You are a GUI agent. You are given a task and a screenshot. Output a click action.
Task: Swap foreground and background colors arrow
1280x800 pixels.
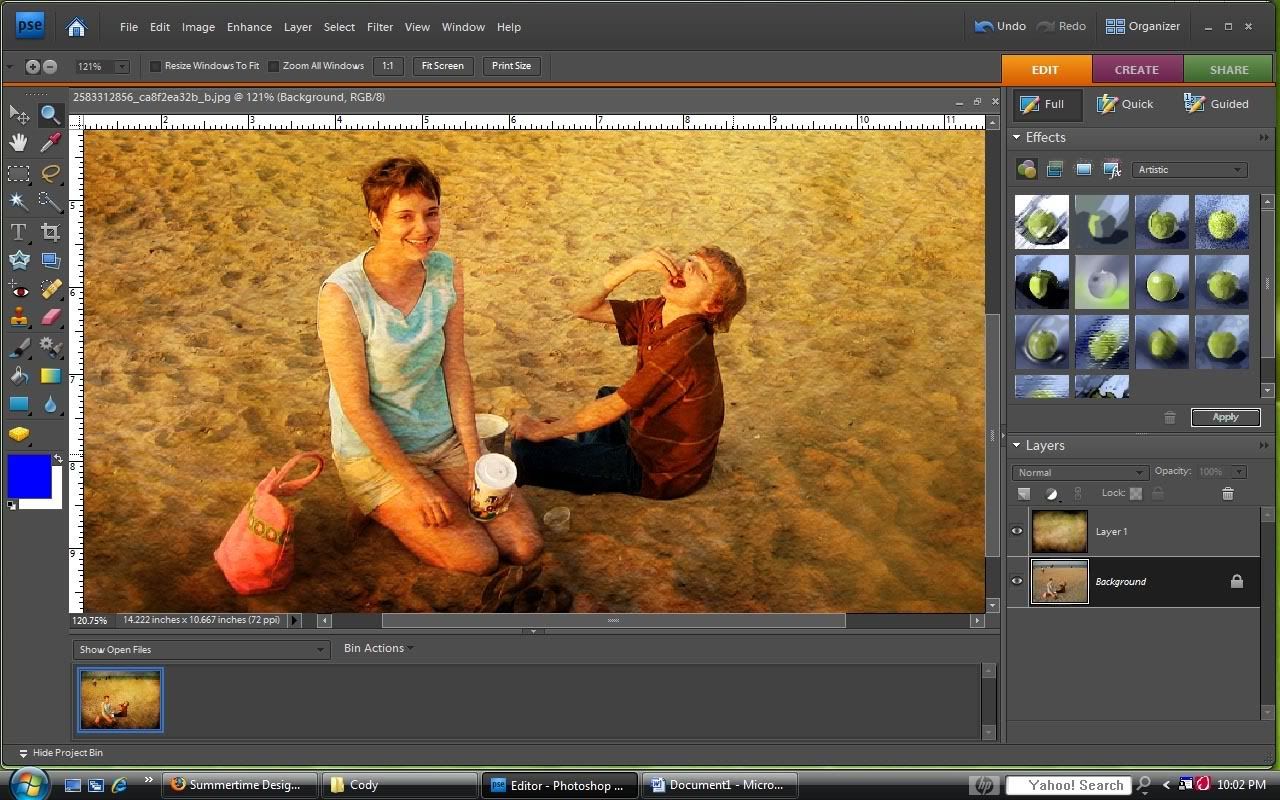[58, 458]
